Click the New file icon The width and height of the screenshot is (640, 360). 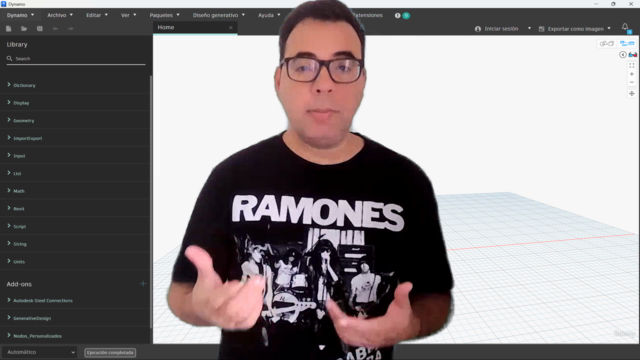point(9,29)
